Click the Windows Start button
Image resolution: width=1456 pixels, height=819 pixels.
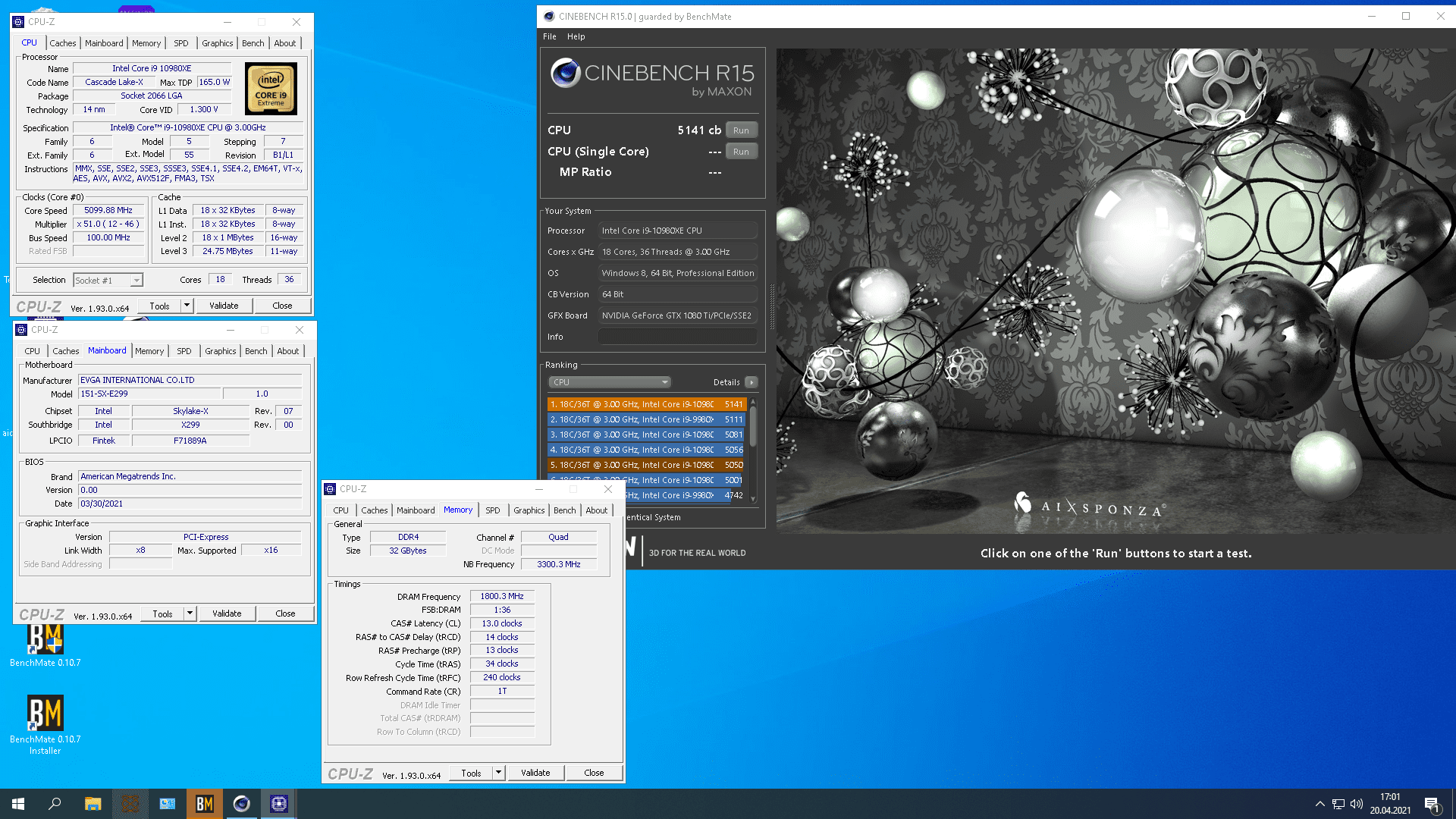click(18, 804)
